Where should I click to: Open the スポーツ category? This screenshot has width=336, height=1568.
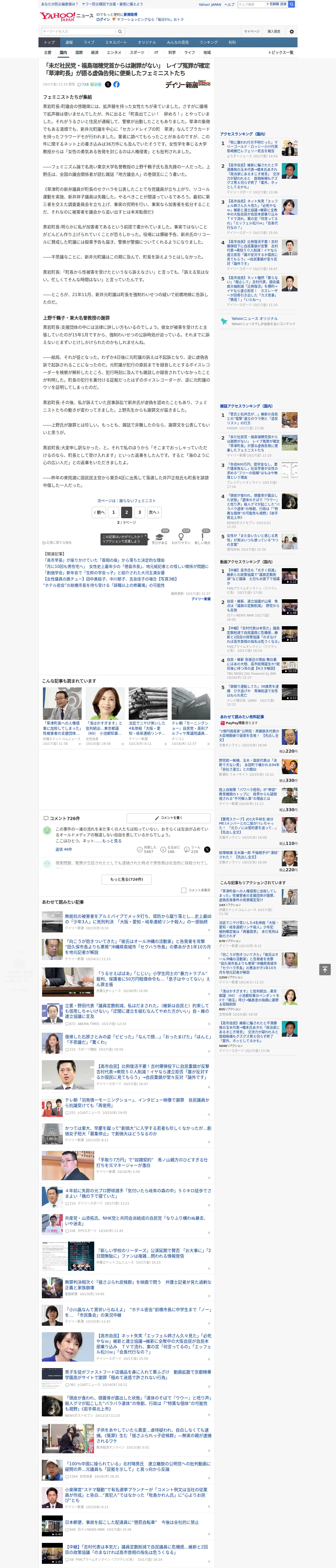(137, 52)
